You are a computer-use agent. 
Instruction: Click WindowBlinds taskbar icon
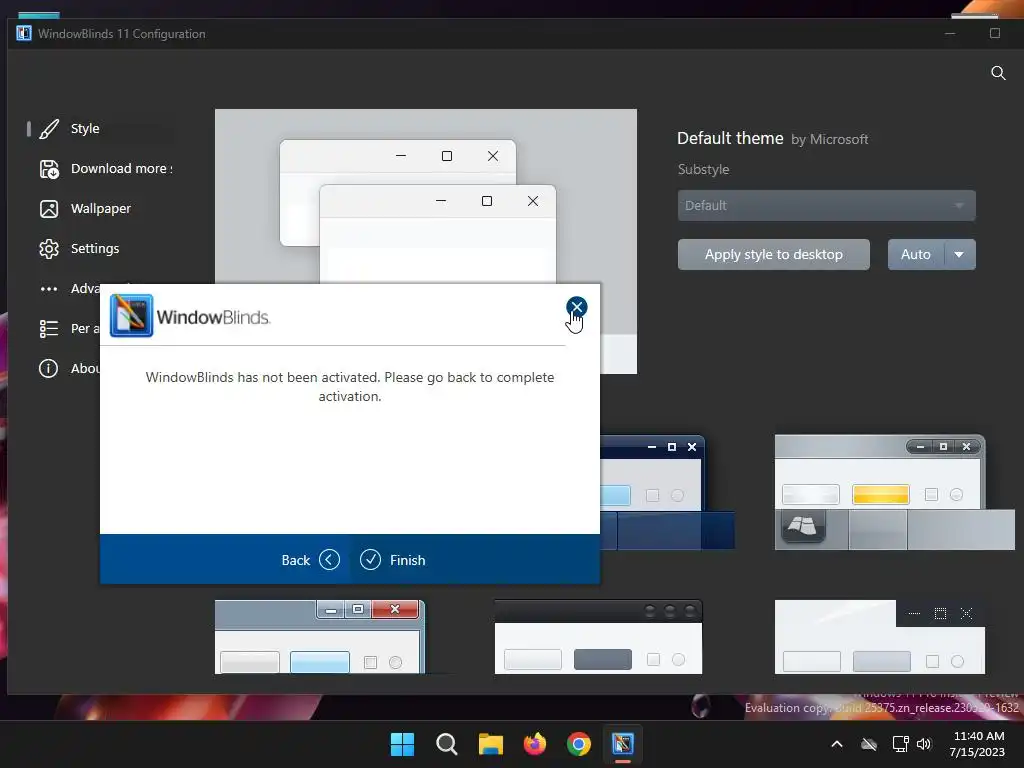(x=623, y=744)
